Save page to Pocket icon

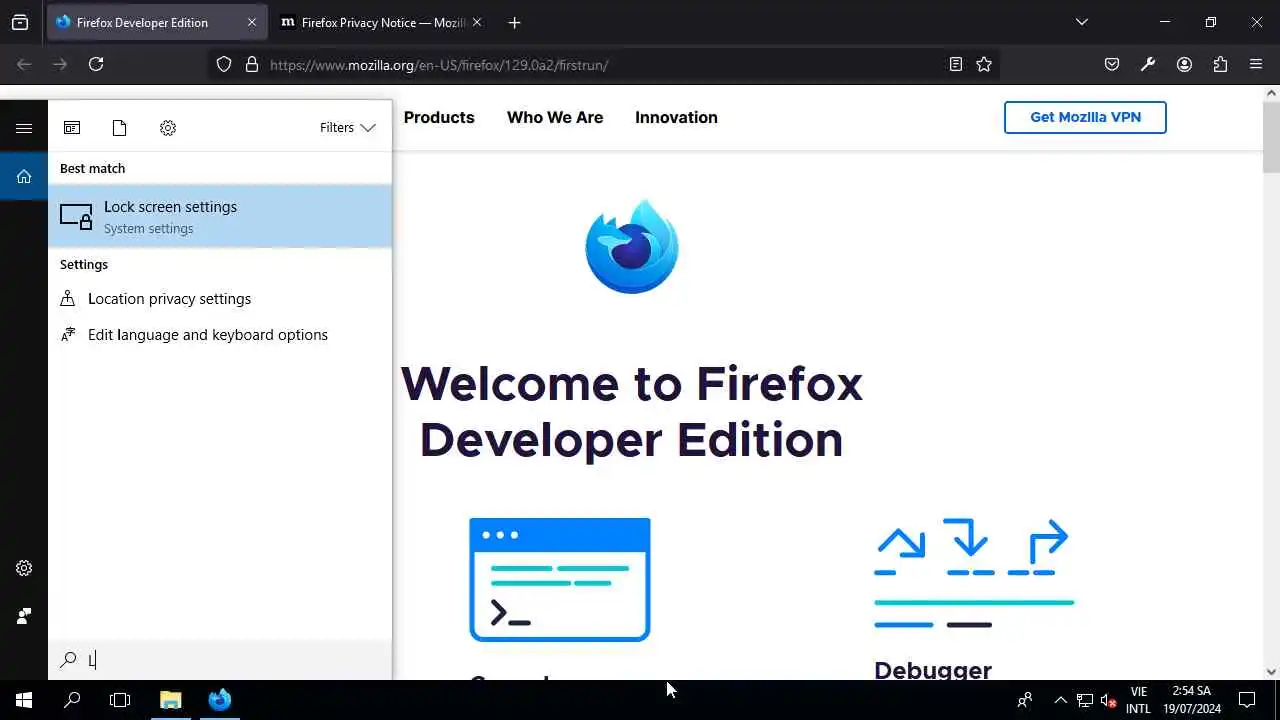click(x=1112, y=64)
